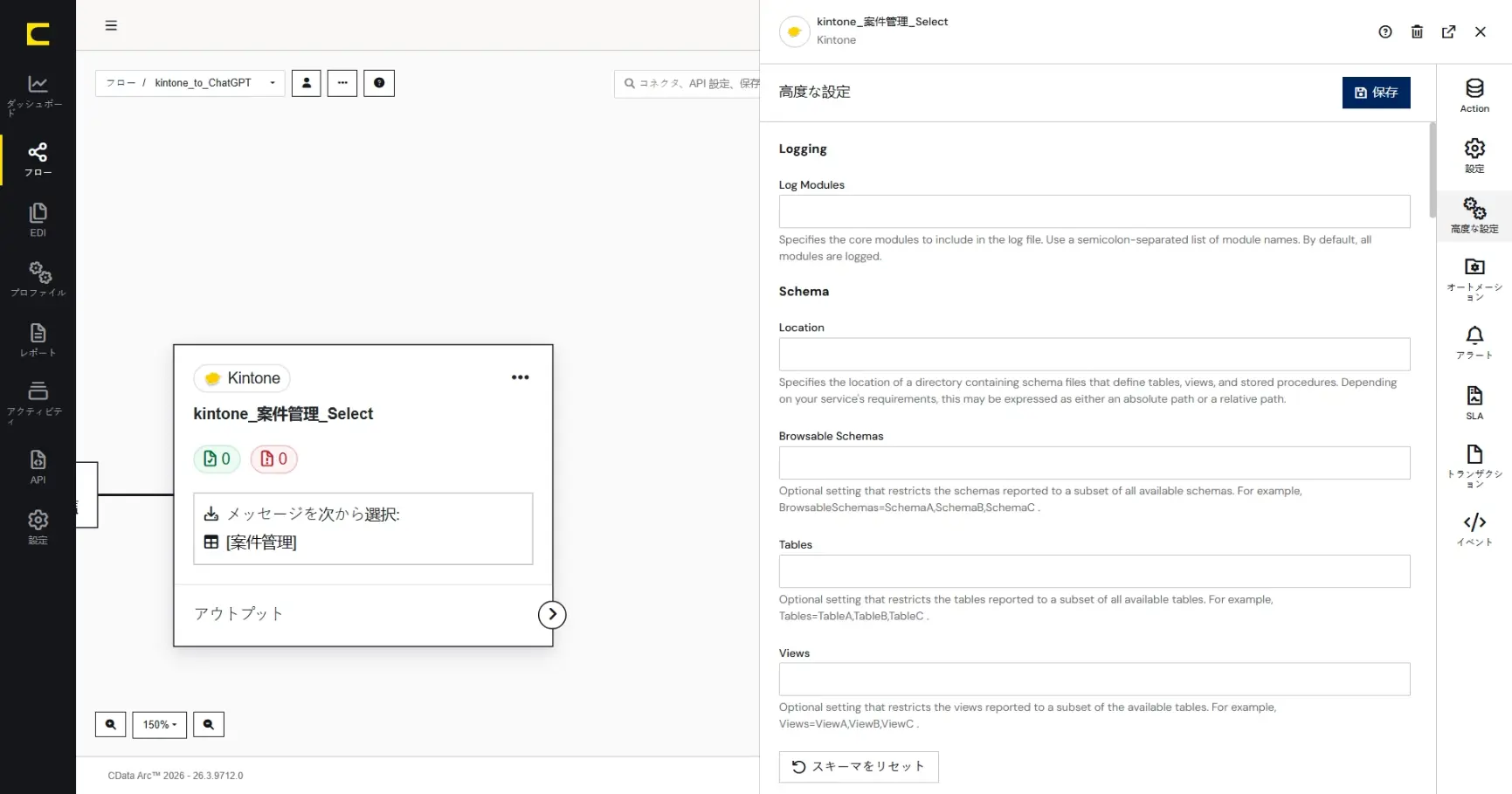This screenshot has height=794, width=1512.
Task: Delete the connector with trash icon
Action: (1417, 32)
